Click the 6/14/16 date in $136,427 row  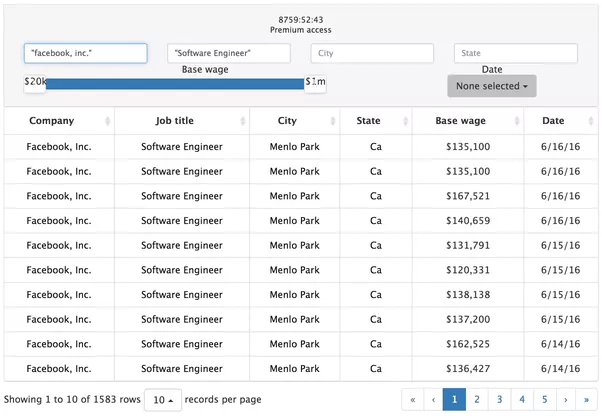(x=561, y=369)
